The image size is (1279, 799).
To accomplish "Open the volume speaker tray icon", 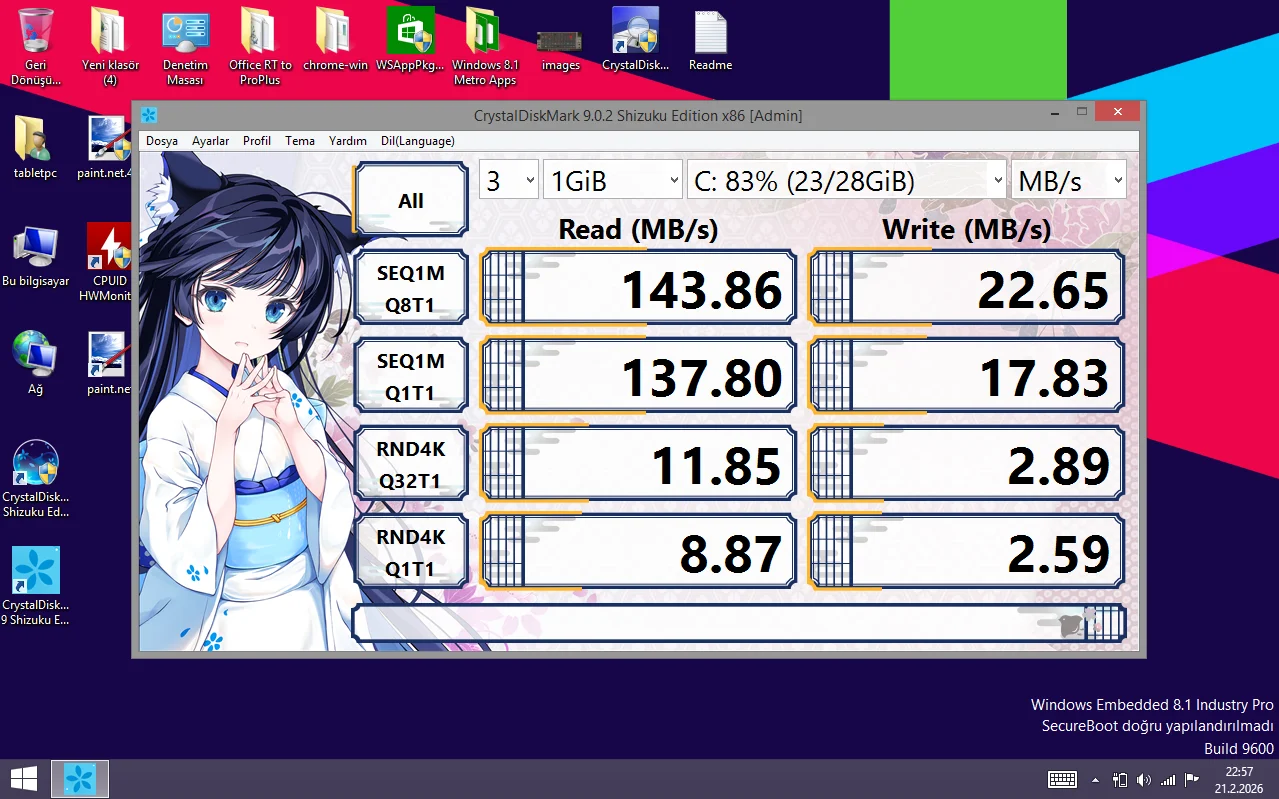I will point(1144,779).
